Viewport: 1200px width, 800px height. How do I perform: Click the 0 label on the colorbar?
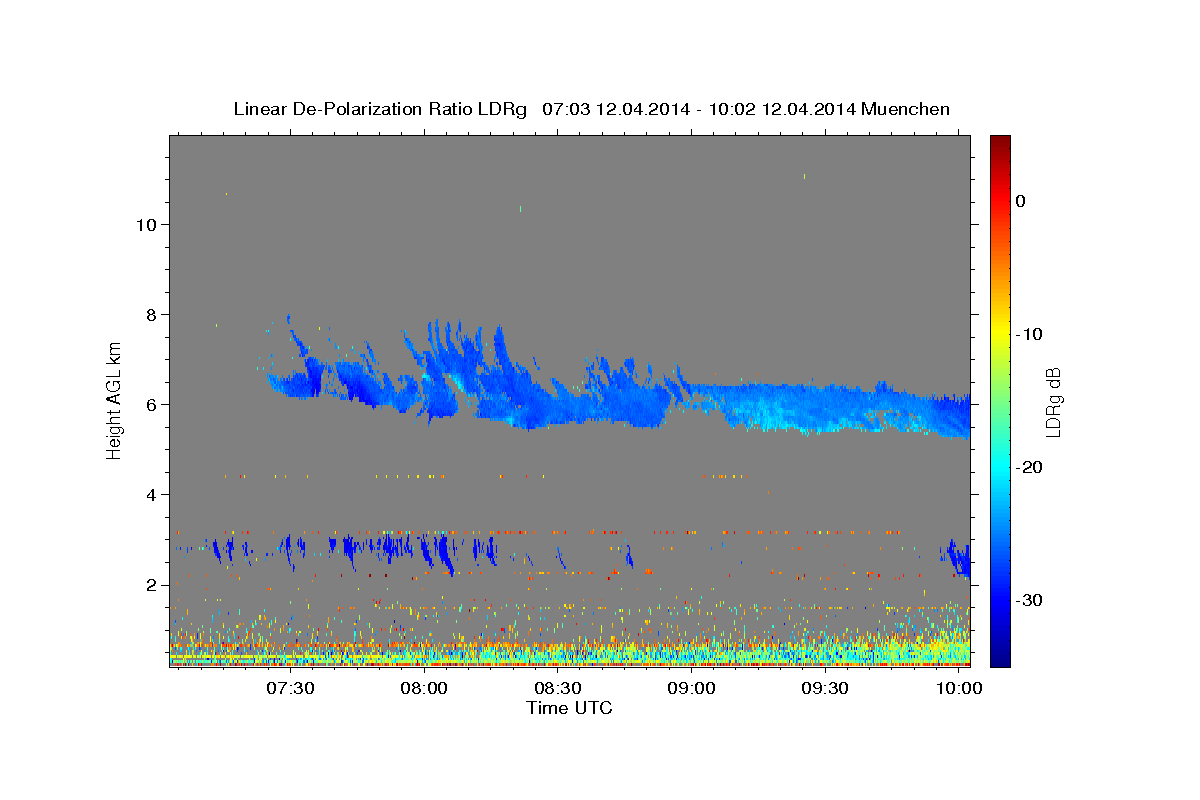pos(1020,201)
